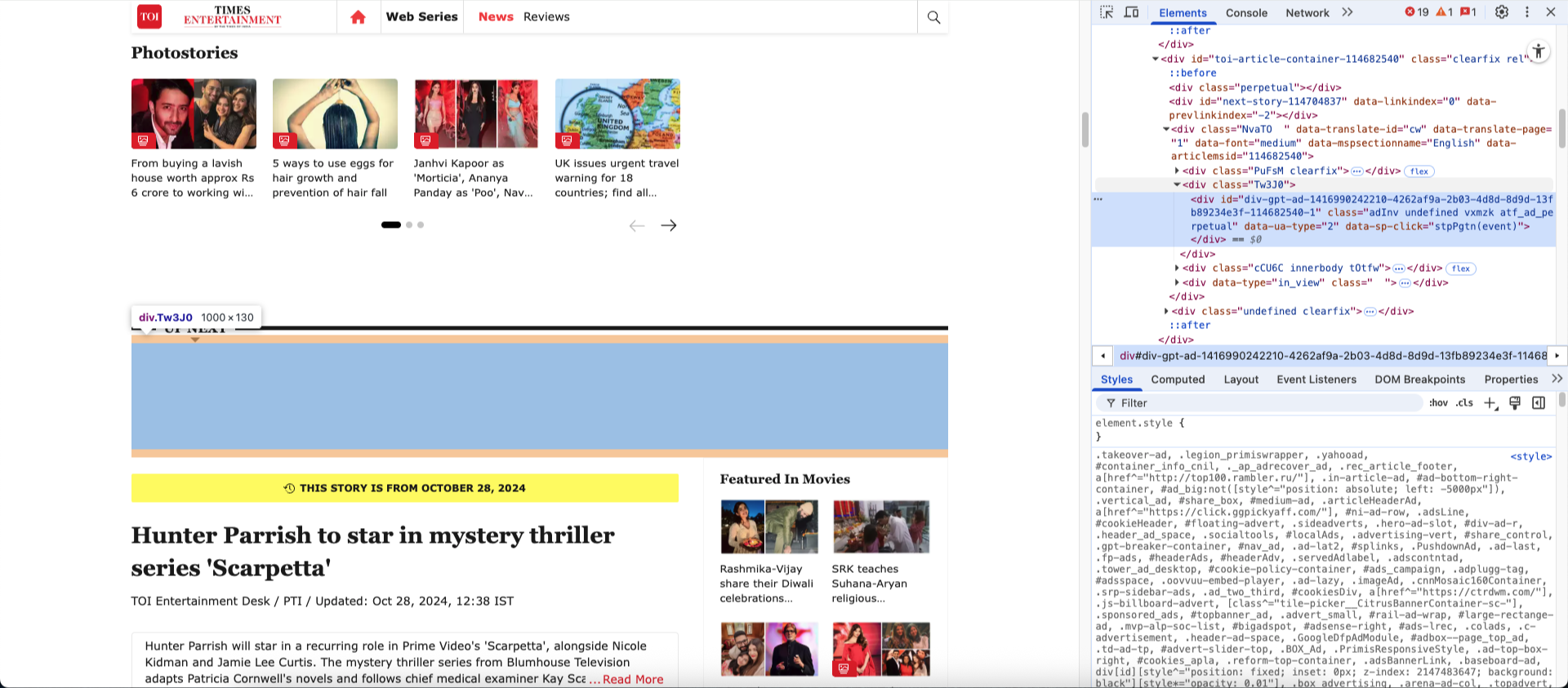Toggle the :hov element state button
This screenshot has height=688, width=1568.
tap(1438, 403)
